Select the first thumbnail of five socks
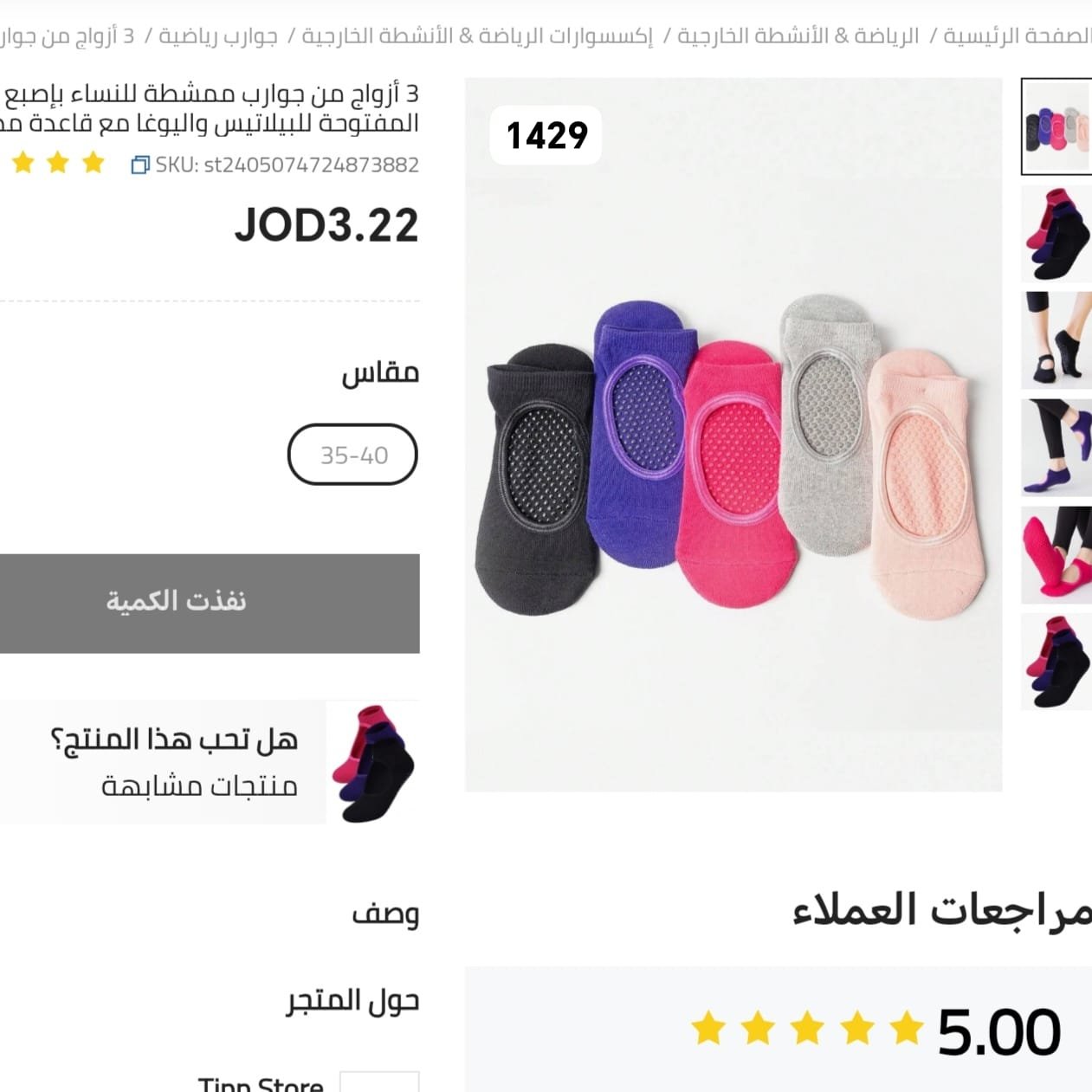 tap(1056, 126)
